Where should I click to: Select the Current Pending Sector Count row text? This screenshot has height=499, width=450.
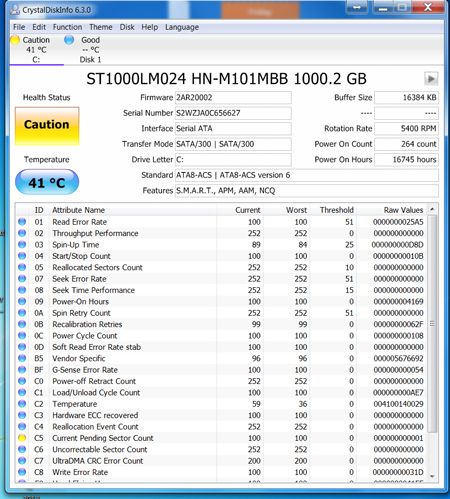[x=103, y=438]
